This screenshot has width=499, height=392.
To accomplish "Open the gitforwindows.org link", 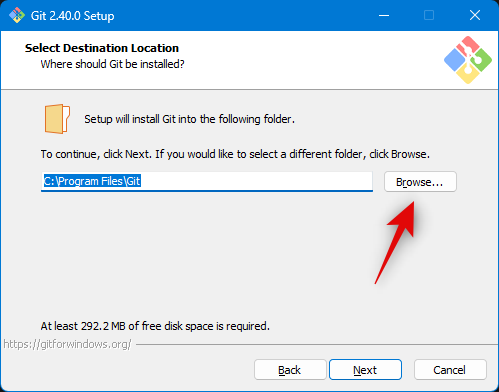I will (x=67, y=344).
